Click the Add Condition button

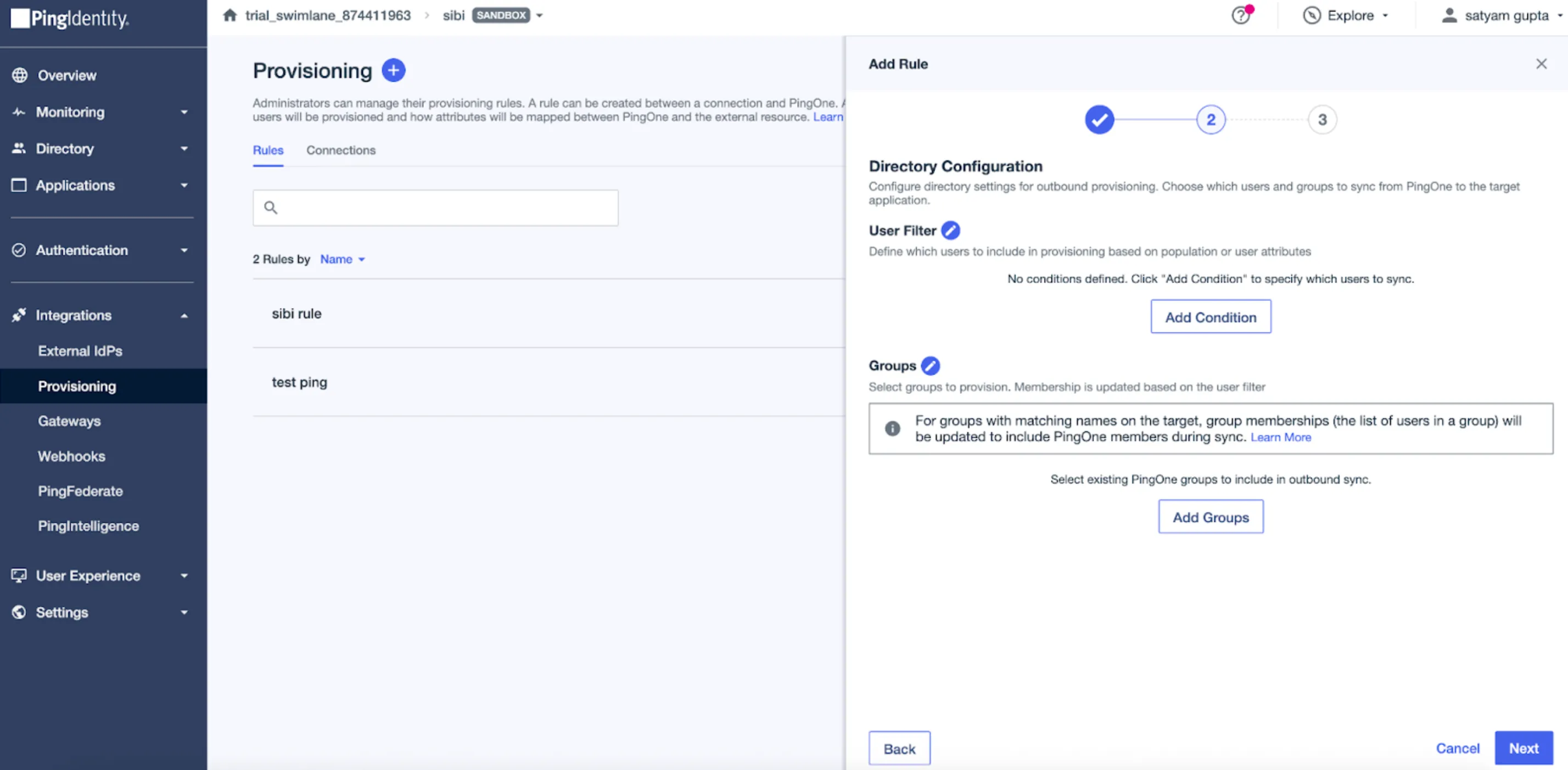pyautogui.click(x=1211, y=316)
